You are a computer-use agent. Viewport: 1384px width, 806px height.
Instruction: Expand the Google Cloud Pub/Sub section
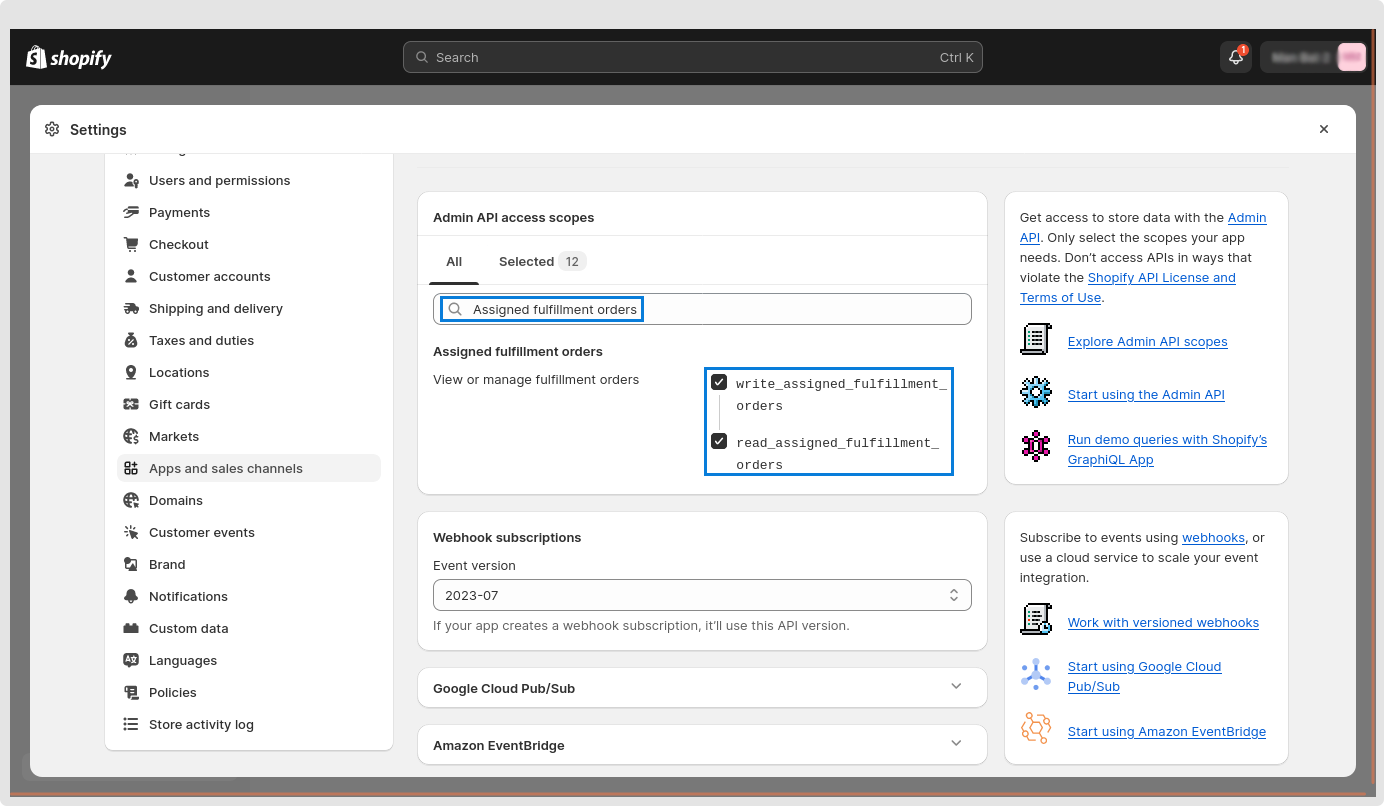pyautogui.click(x=702, y=688)
